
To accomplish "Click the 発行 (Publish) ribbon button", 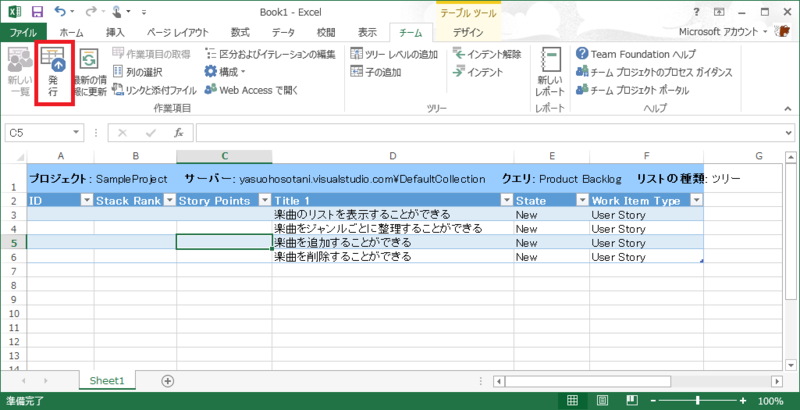I will 55,73.
